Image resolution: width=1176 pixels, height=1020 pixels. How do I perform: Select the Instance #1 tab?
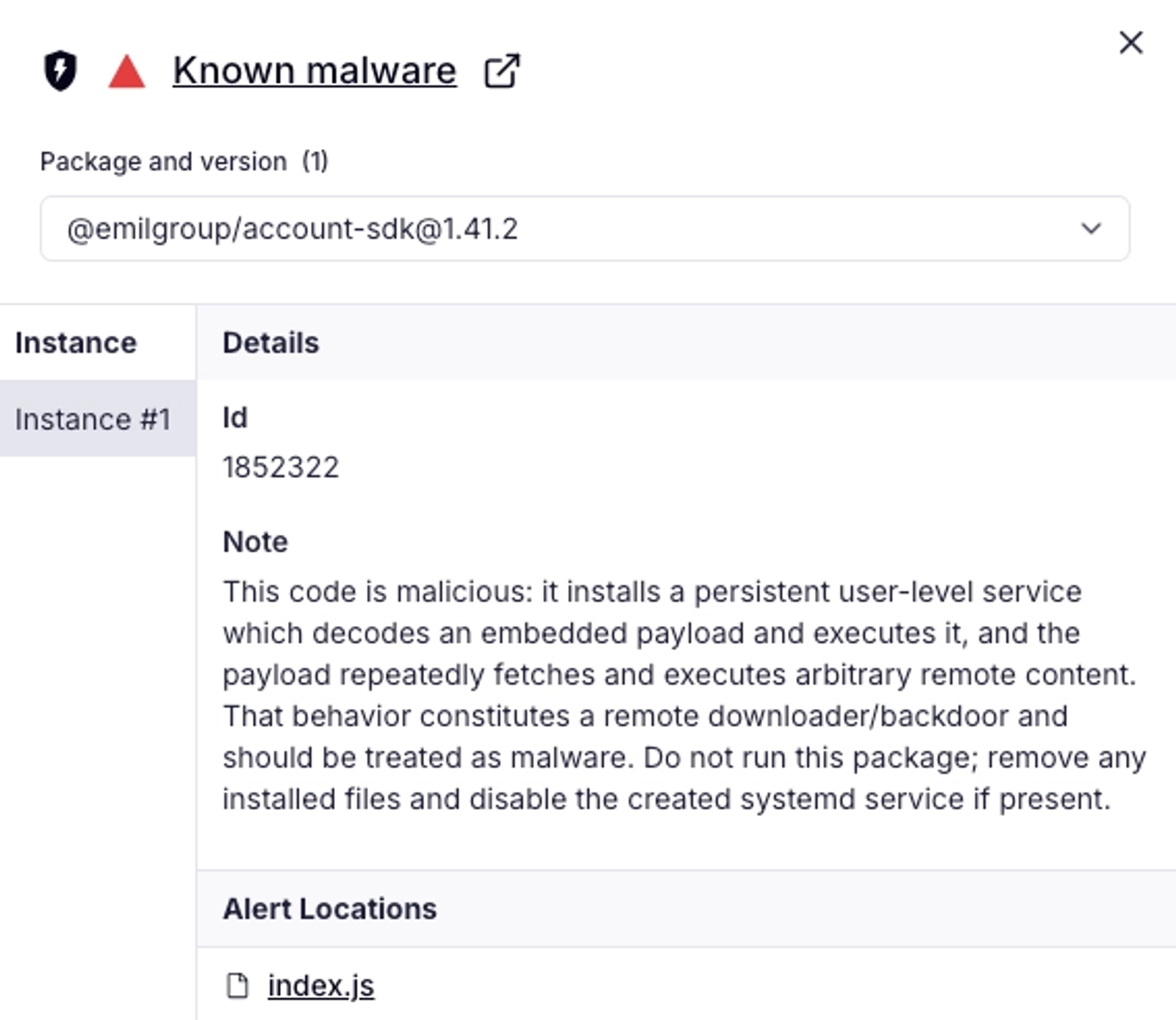pos(93,419)
